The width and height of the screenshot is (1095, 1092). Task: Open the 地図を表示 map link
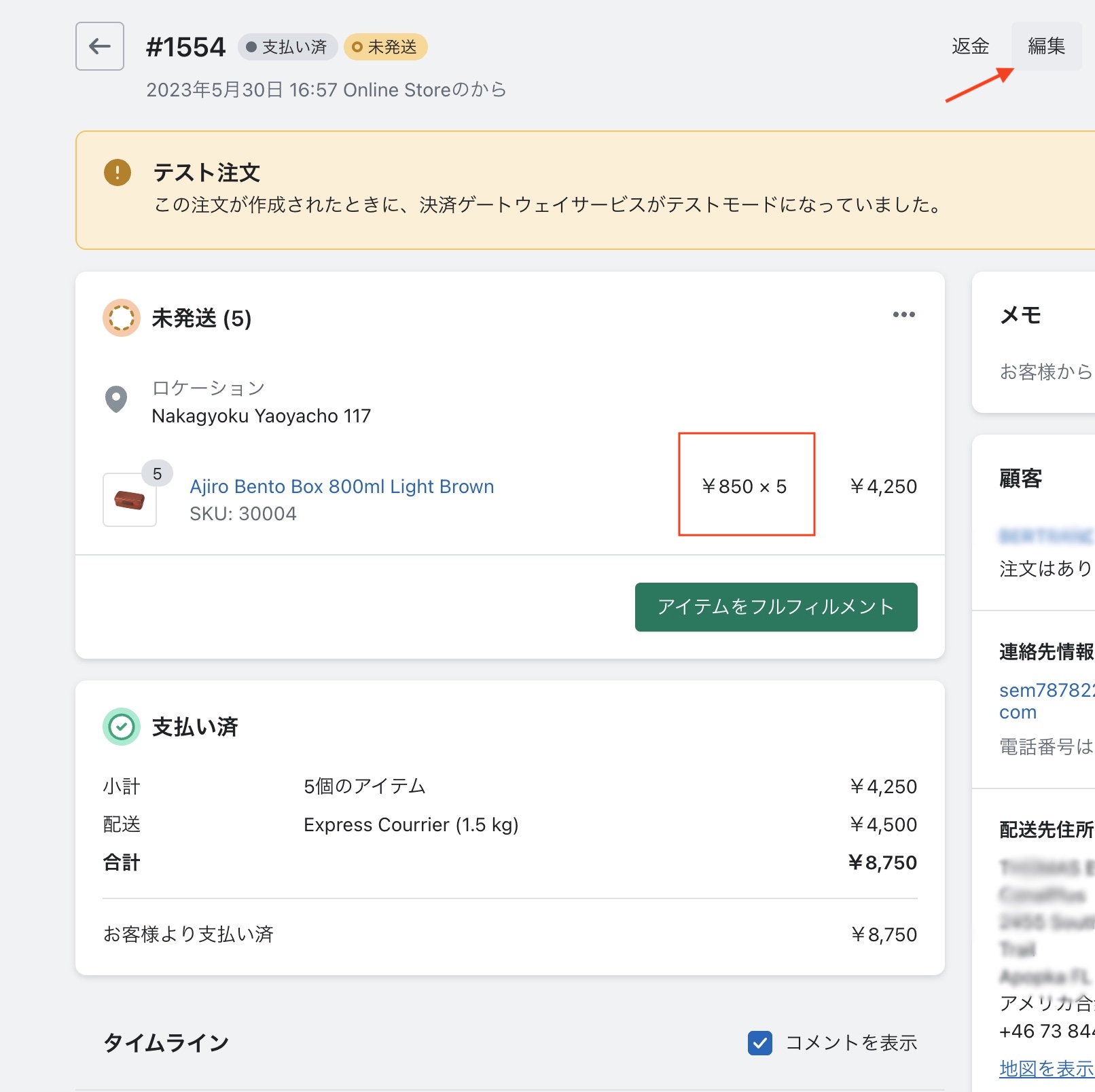pyautogui.click(x=1046, y=1068)
